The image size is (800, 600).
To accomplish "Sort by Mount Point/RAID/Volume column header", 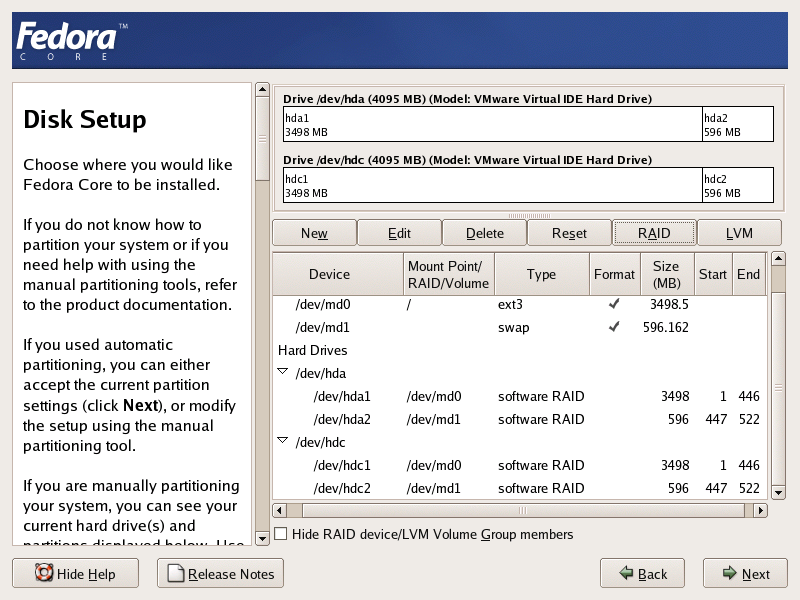I will [448, 274].
